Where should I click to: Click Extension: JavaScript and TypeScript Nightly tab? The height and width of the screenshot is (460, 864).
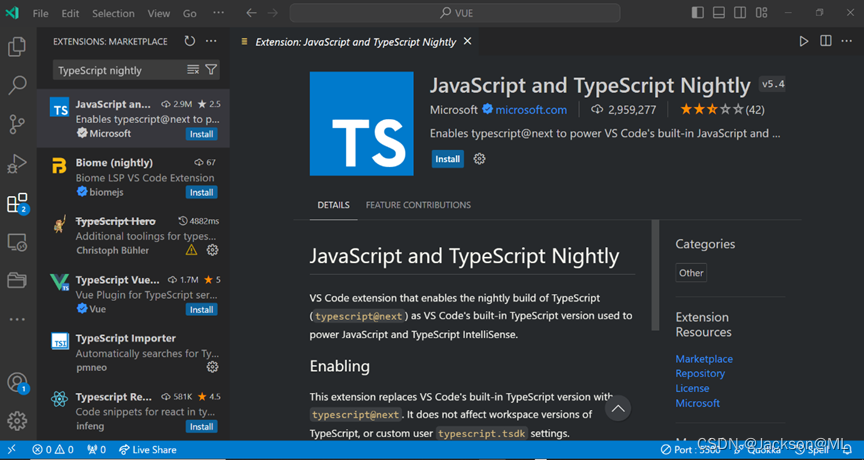355,42
